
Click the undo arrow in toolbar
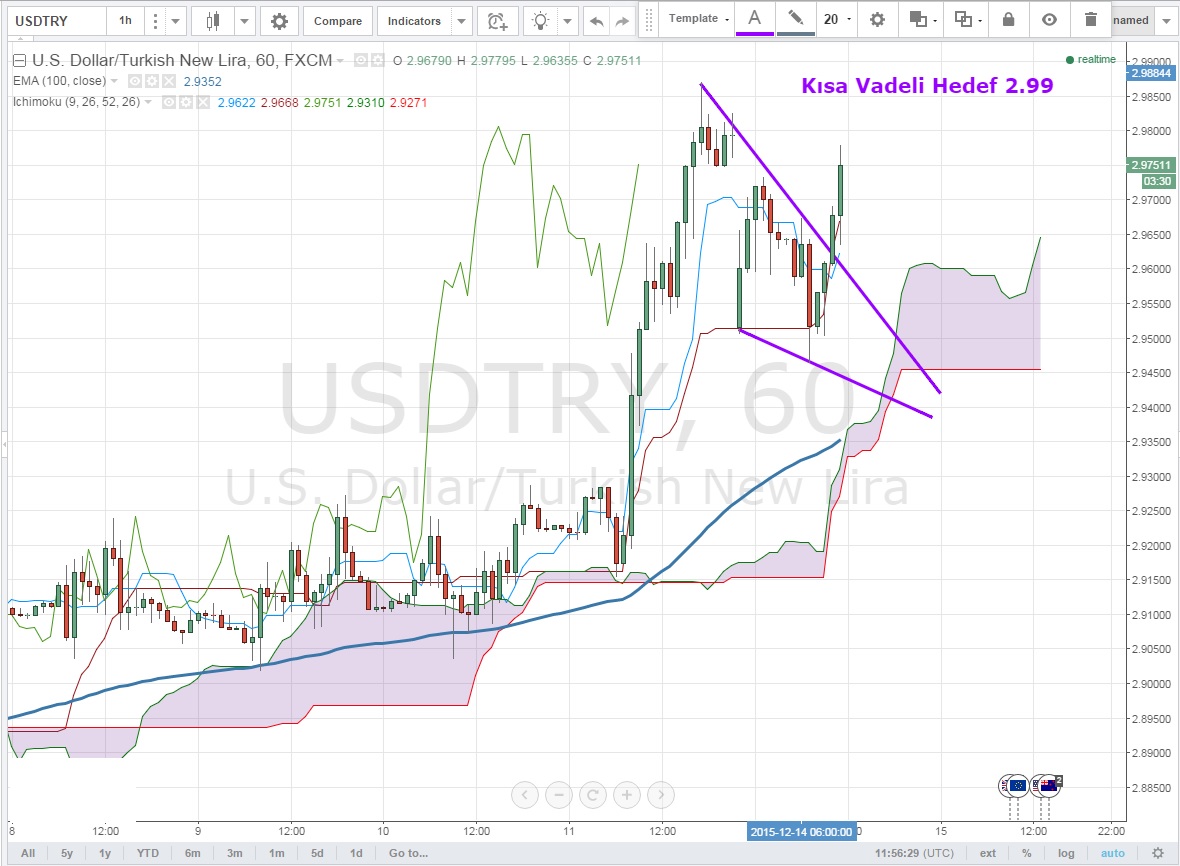596,21
